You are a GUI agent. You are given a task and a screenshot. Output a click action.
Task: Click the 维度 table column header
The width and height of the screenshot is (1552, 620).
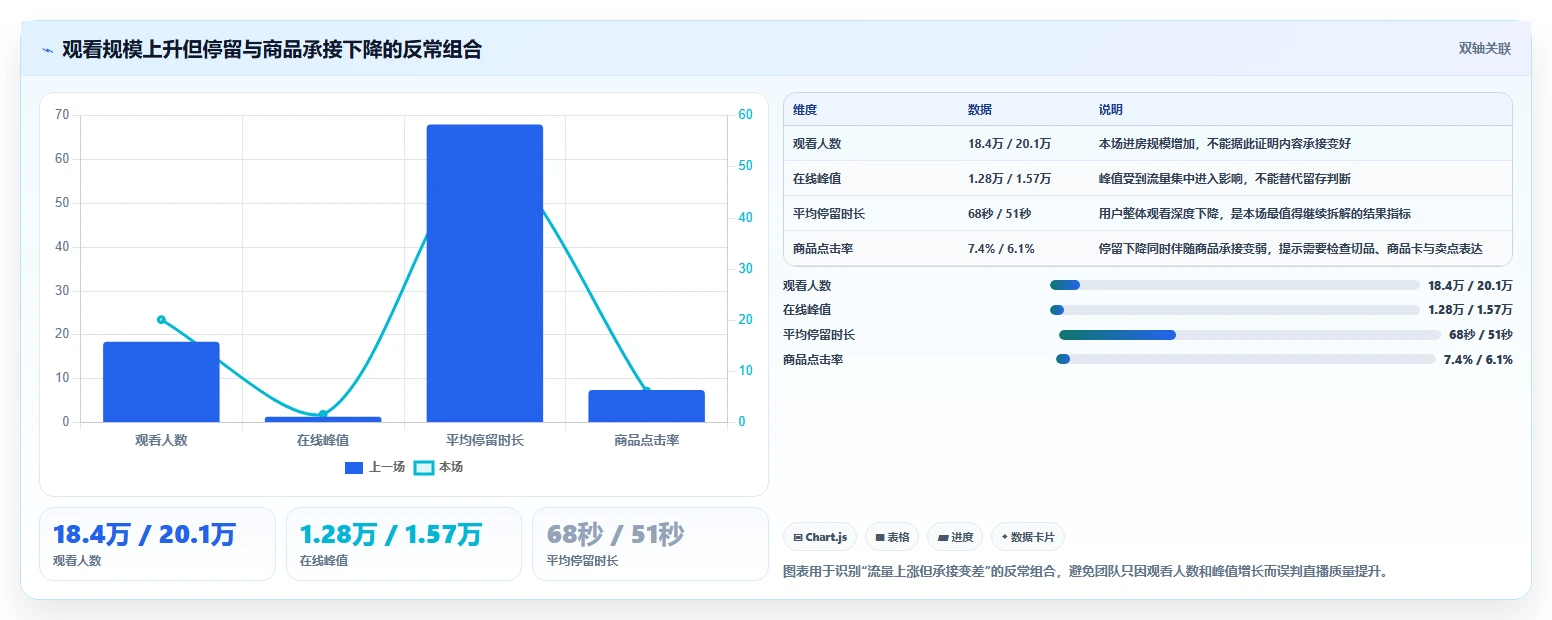(805, 110)
